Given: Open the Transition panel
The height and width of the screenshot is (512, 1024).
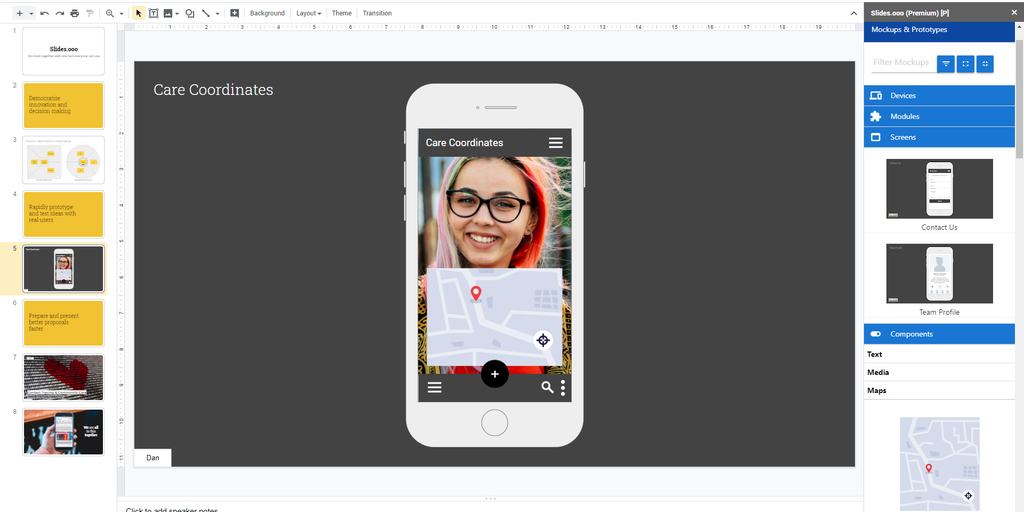Looking at the screenshot, I should 377,13.
